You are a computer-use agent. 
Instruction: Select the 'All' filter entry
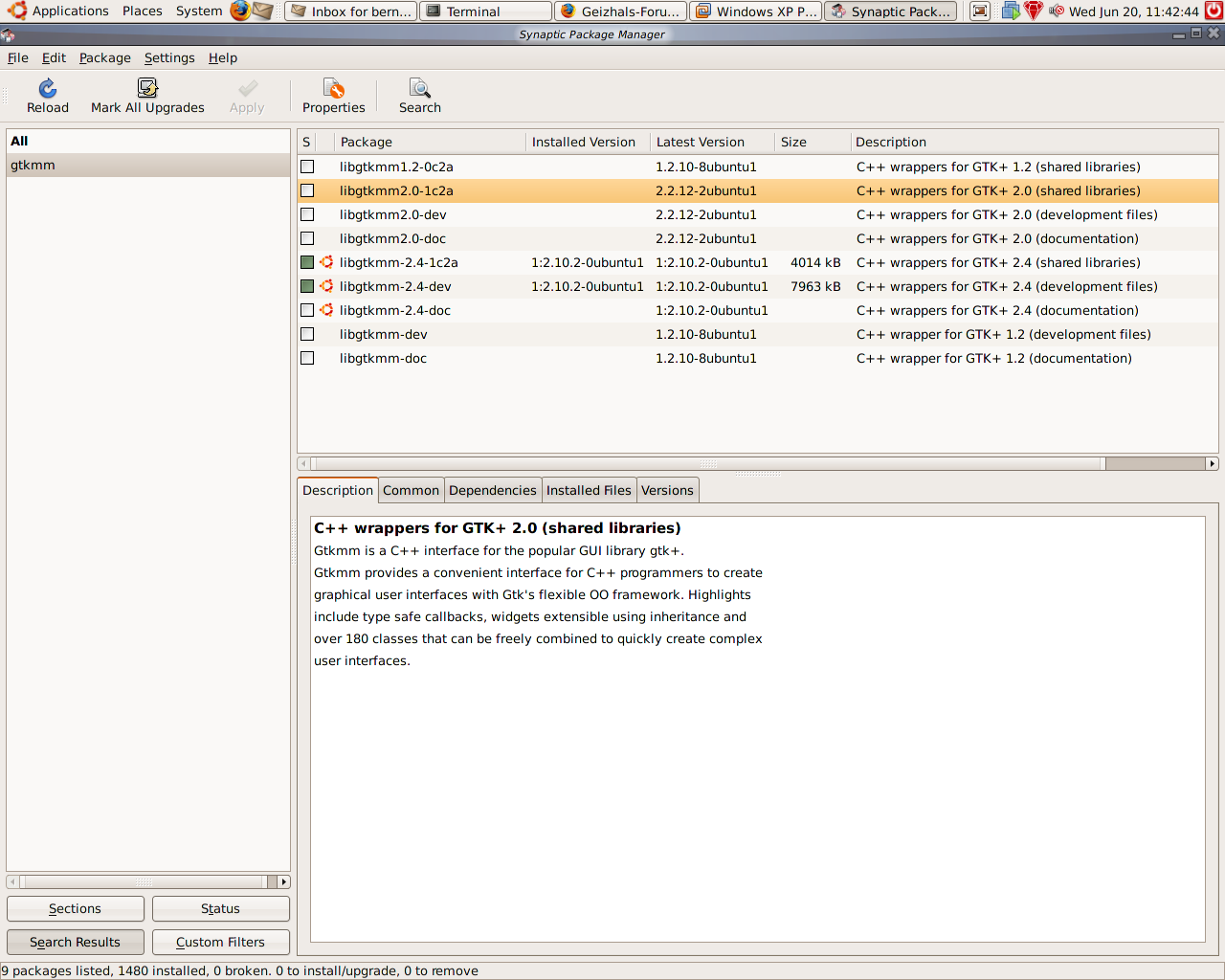point(148,141)
